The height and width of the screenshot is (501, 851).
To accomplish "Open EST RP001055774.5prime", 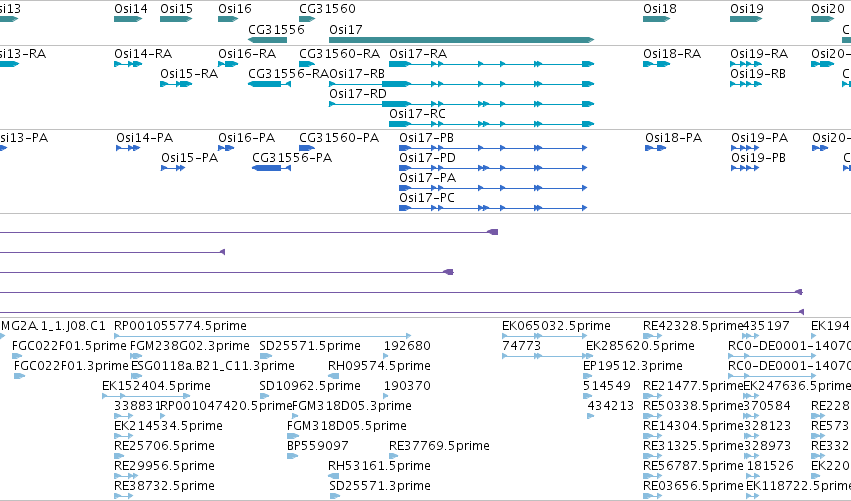I will point(180,326).
